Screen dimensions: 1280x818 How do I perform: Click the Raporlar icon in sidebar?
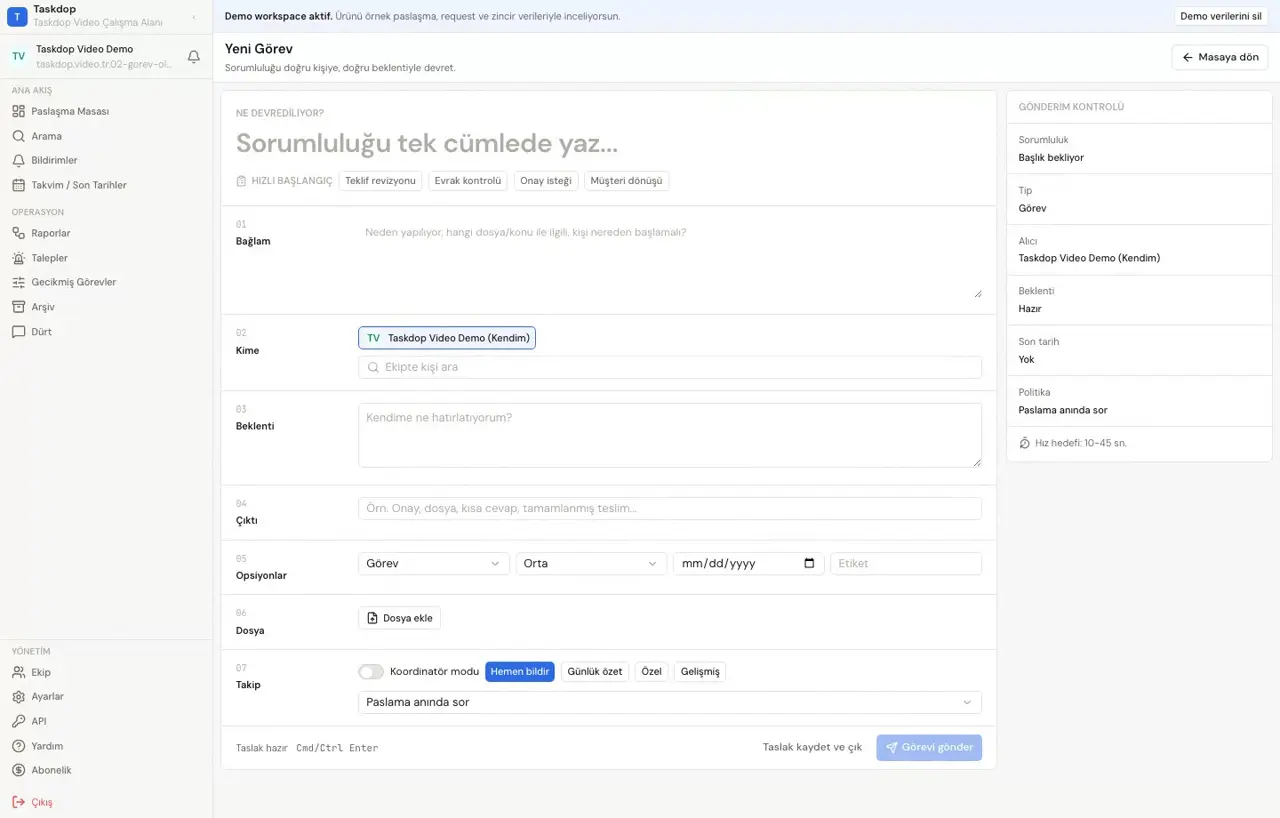(19, 233)
